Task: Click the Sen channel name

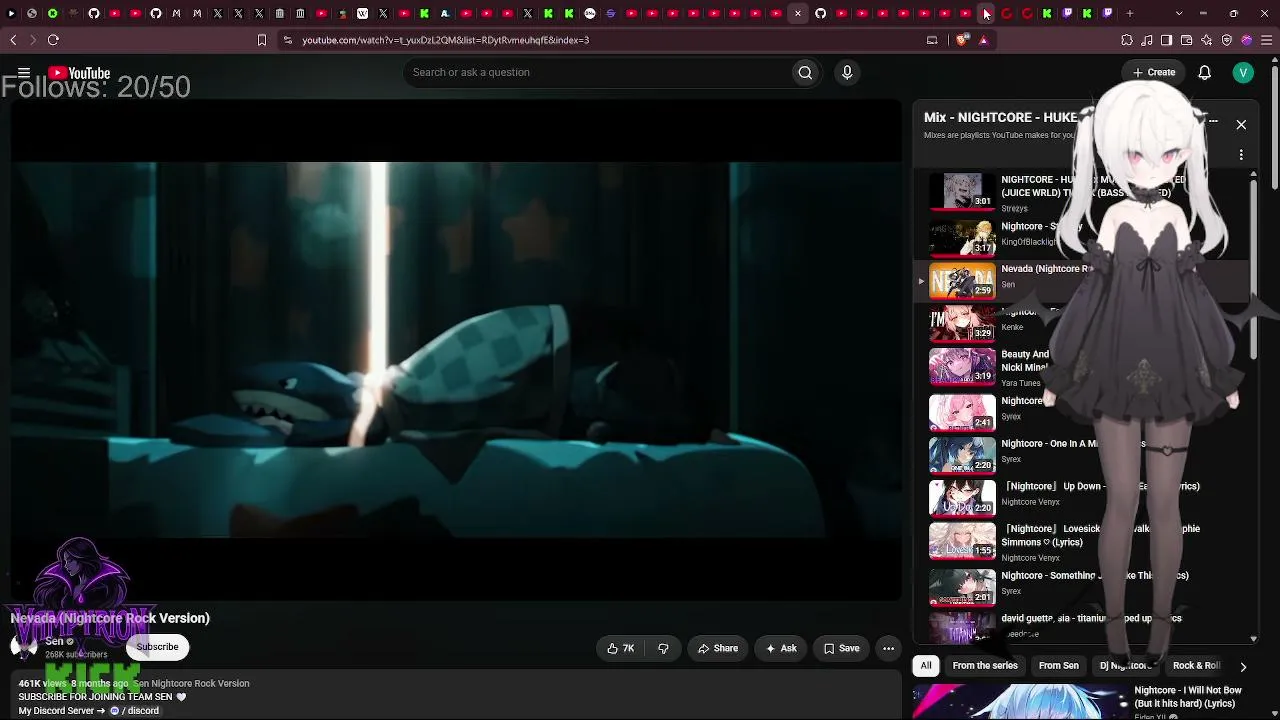Action: click(54, 641)
